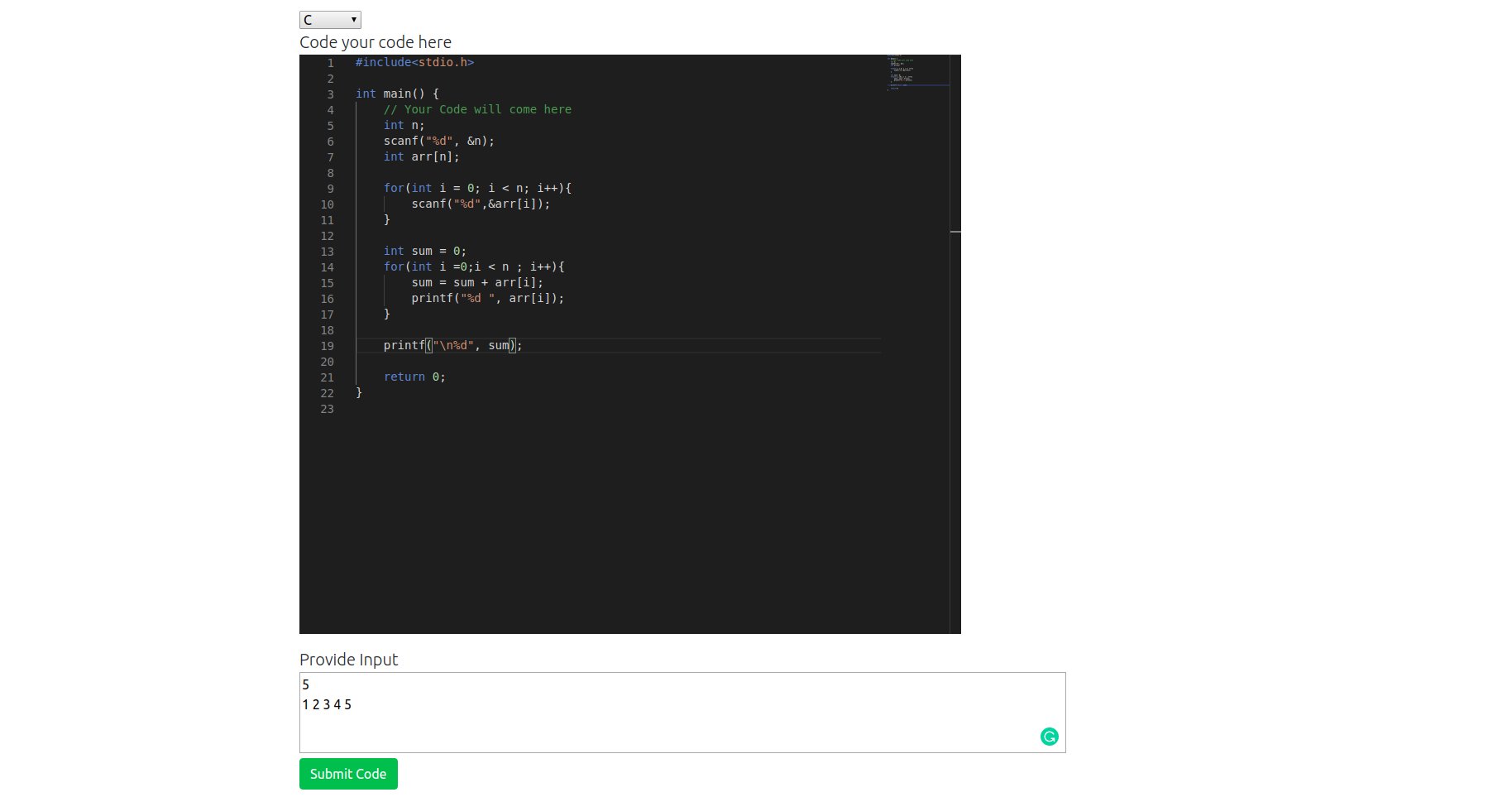The image size is (1512, 797).
Task: Click line number 23 in gutter
Action: point(328,409)
